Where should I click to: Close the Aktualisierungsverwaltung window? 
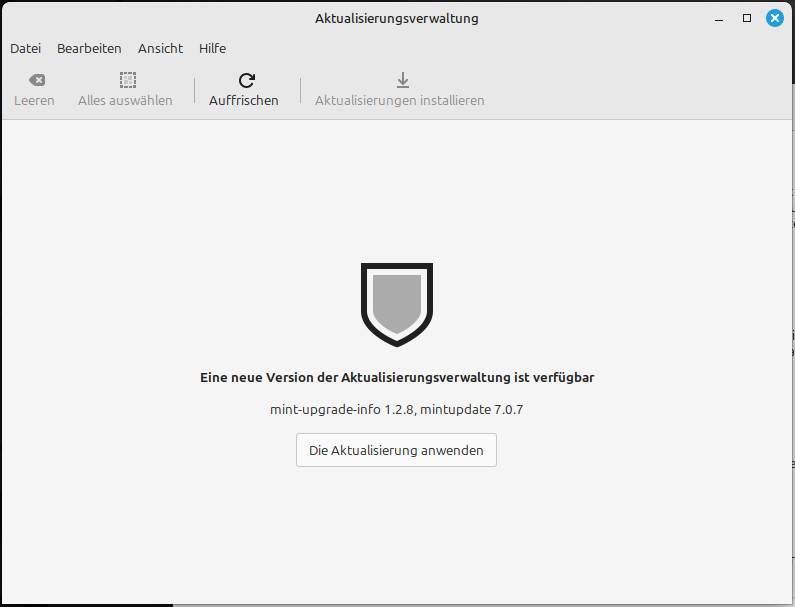click(774, 18)
